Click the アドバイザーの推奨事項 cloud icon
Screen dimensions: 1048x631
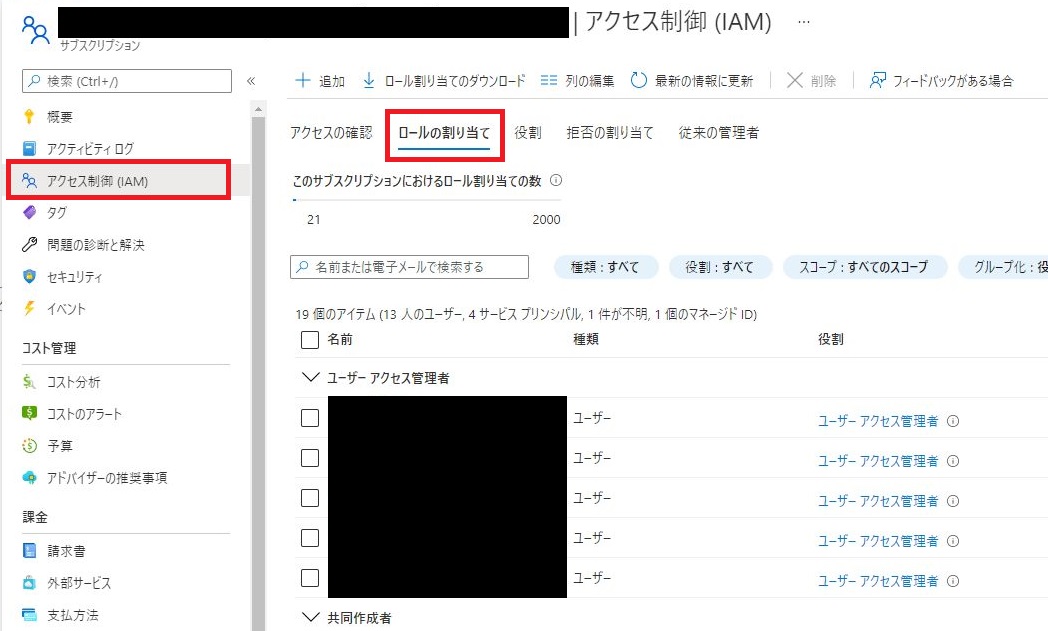click(29, 477)
